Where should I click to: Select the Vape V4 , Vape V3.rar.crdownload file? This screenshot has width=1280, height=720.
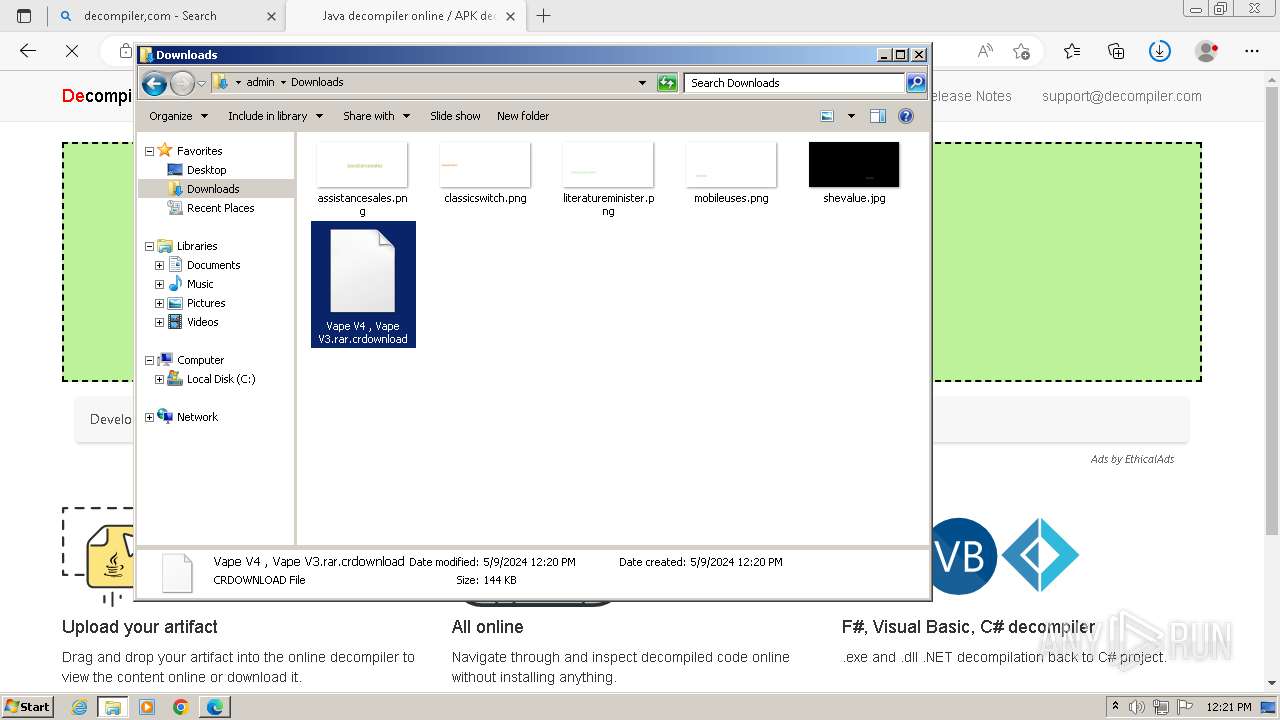(x=363, y=285)
